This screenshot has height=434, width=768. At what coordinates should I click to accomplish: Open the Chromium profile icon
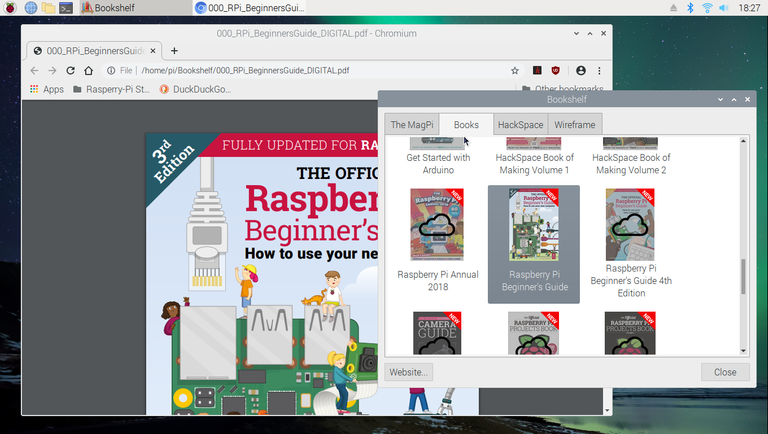click(581, 71)
